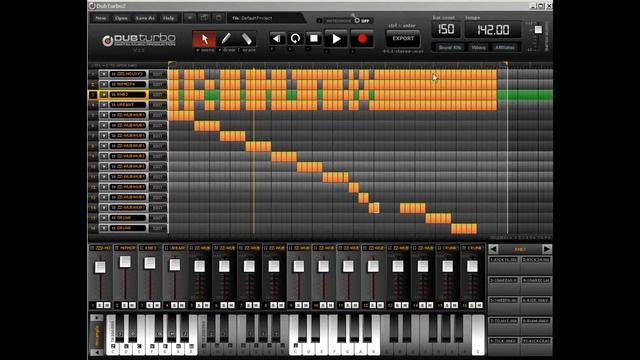Open instrument dropdown for track 4

pyautogui.click(x=104, y=105)
